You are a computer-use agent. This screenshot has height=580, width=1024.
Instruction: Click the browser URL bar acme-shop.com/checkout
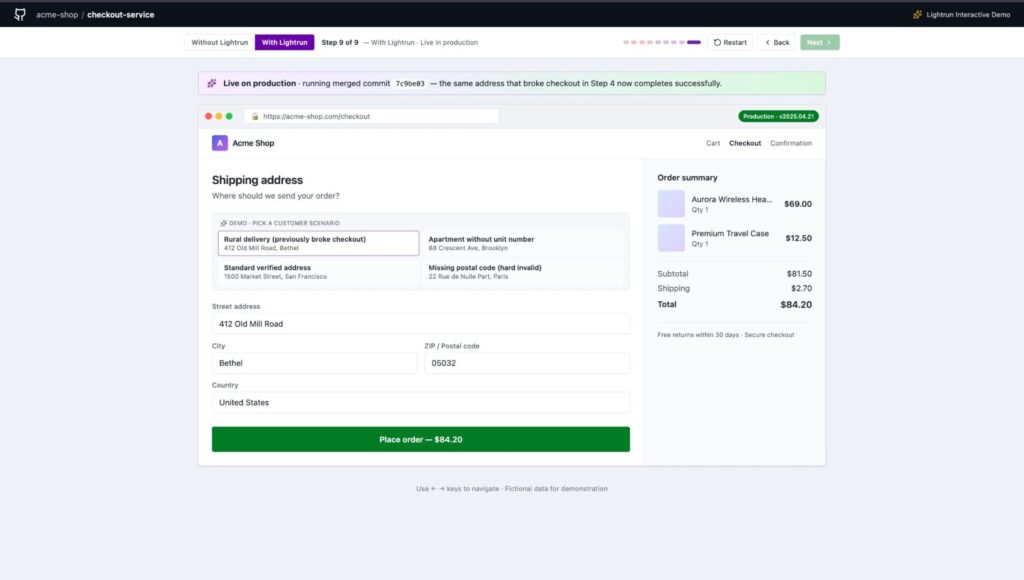tap(371, 116)
